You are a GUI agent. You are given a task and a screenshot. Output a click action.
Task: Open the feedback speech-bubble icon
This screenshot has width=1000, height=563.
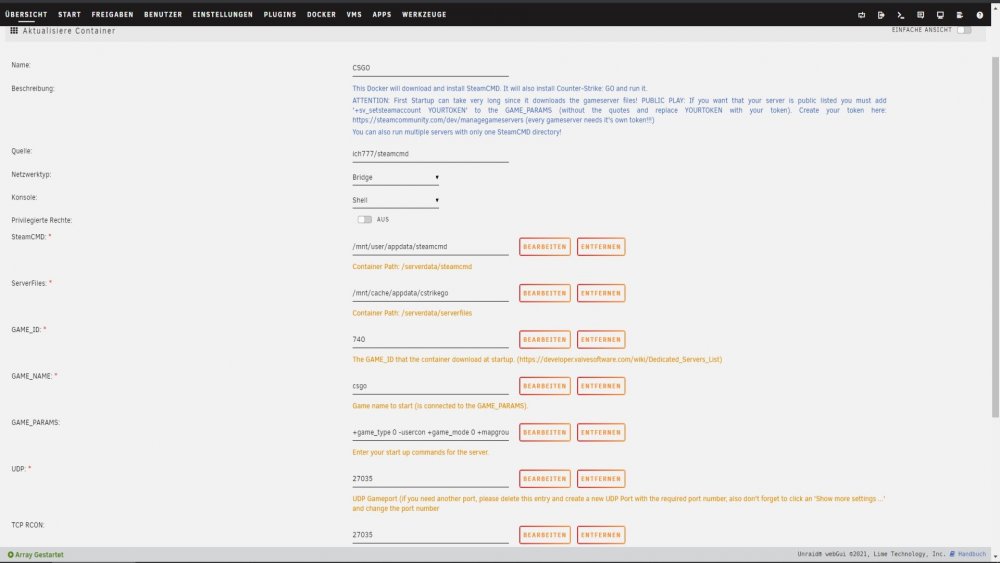pyautogui.click(x=920, y=15)
